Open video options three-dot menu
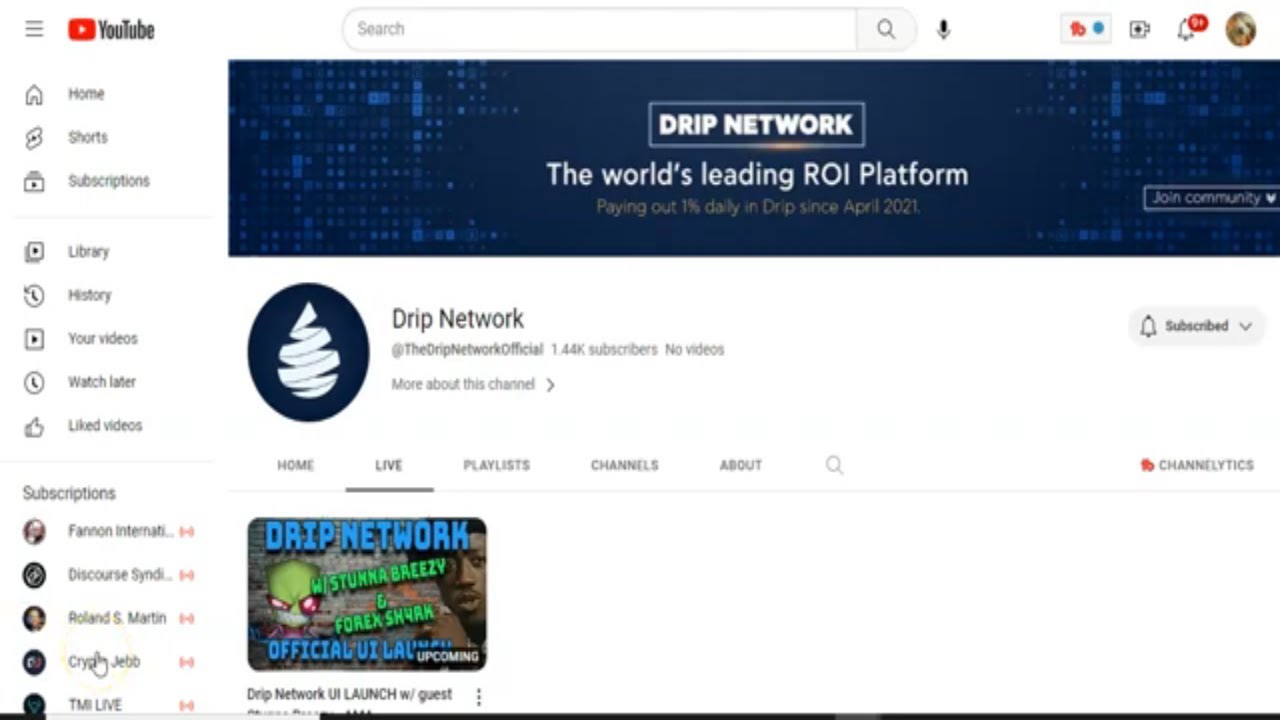 [478, 697]
